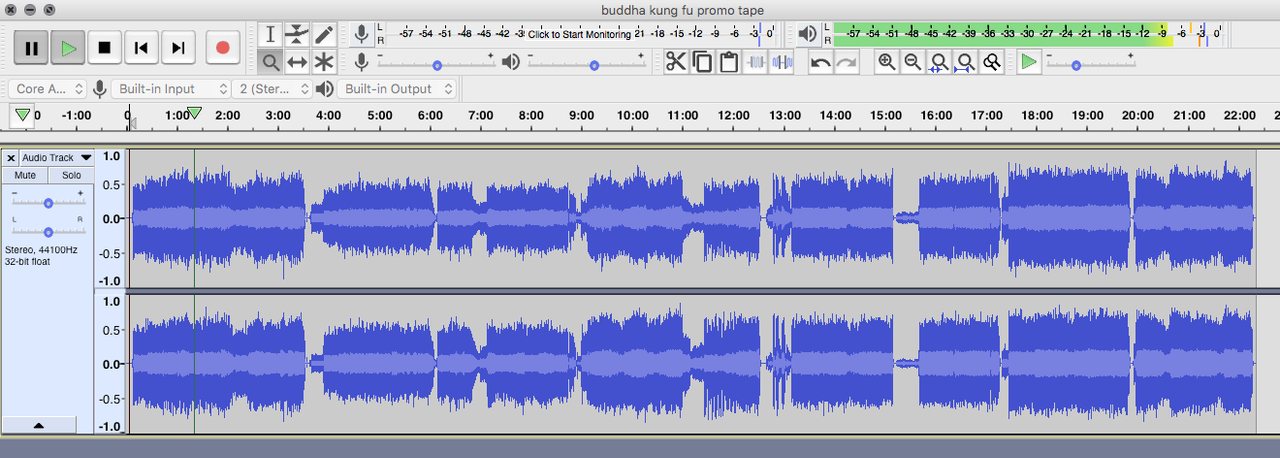Select the Multi-Tool asterisk icon

pos(324,62)
